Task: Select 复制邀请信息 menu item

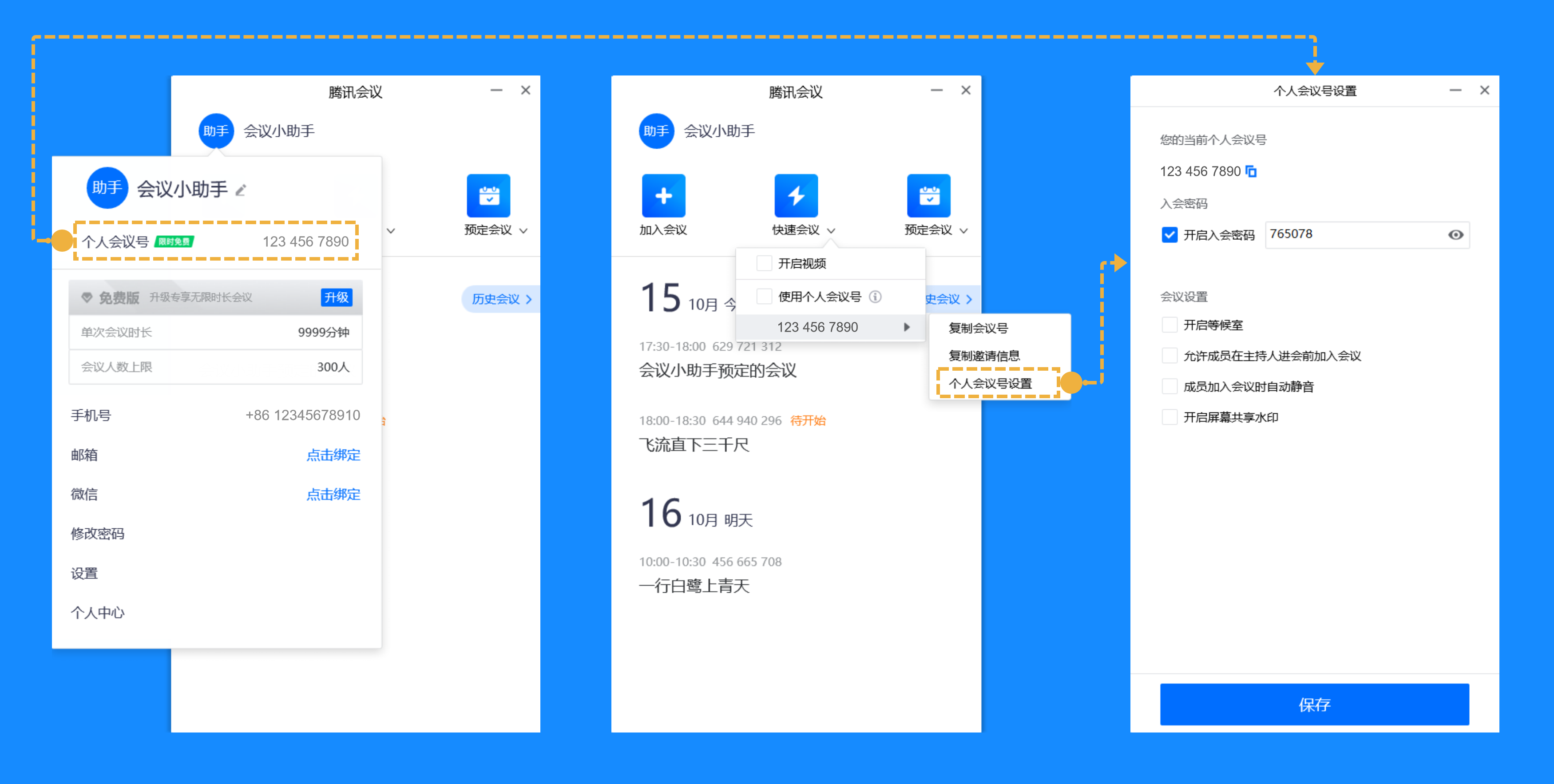Action: pos(984,356)
